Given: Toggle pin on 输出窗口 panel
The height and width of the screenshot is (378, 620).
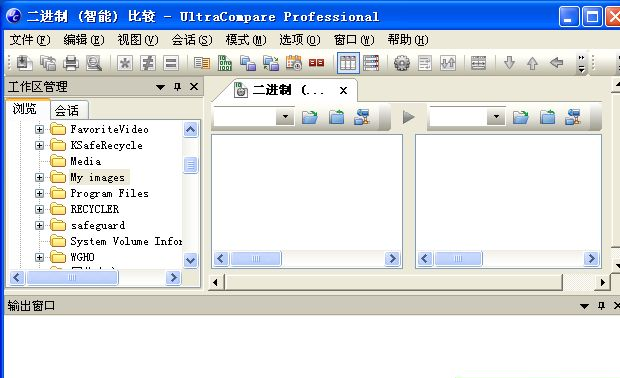Looking at the screenshot, I should pyautogui.click(x=601, y=306).
